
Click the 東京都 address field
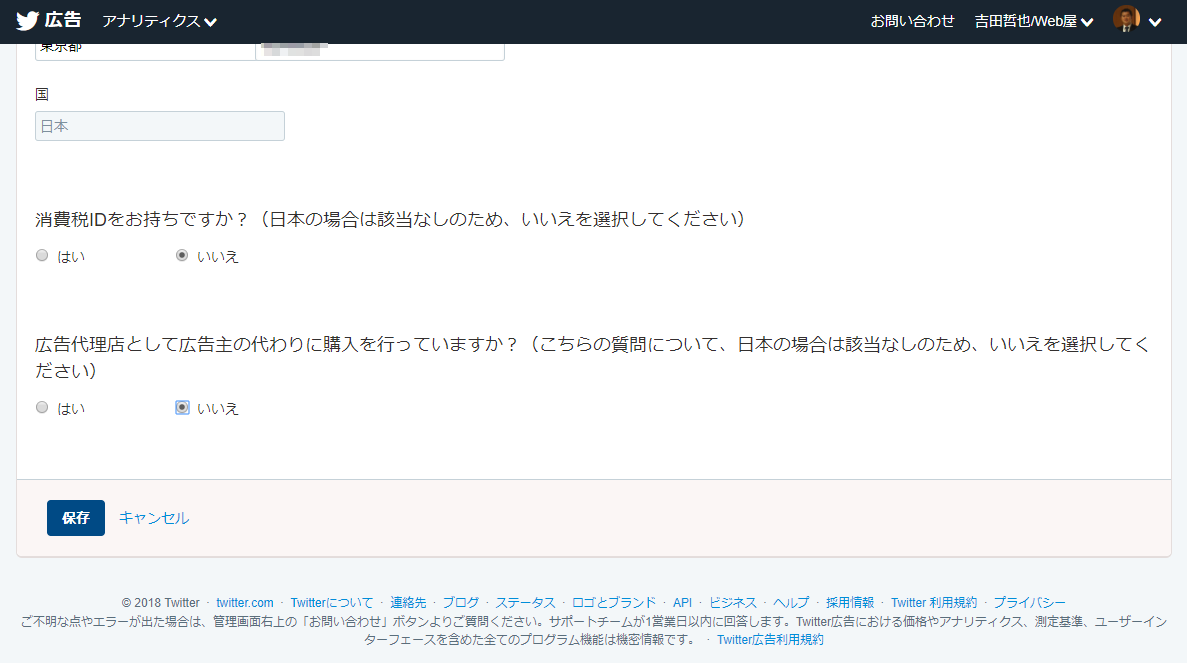tap(145, 50)
